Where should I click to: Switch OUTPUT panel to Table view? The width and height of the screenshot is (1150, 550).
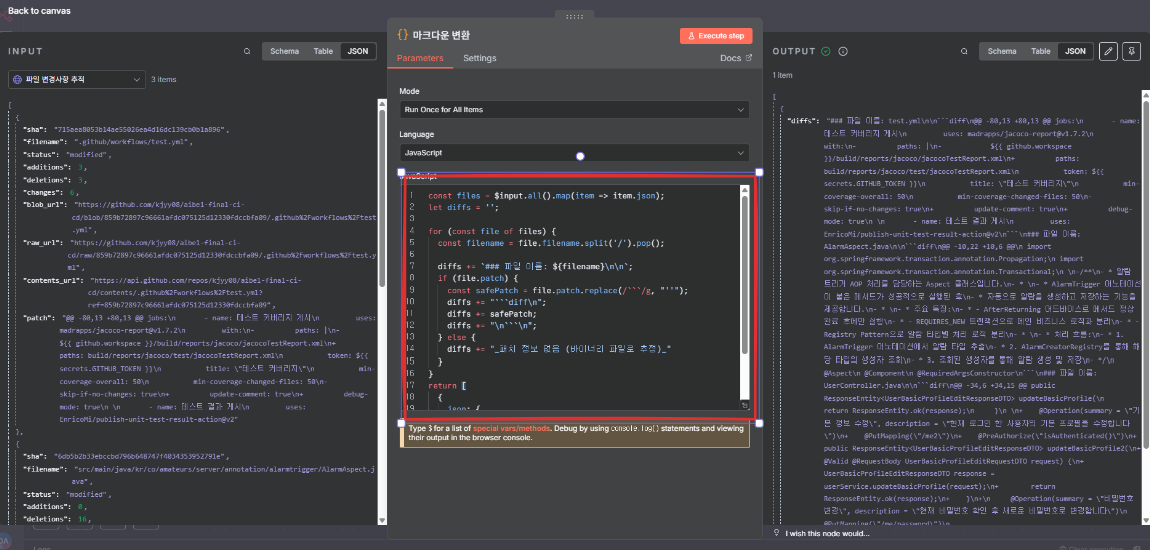tap(1041, 51)
